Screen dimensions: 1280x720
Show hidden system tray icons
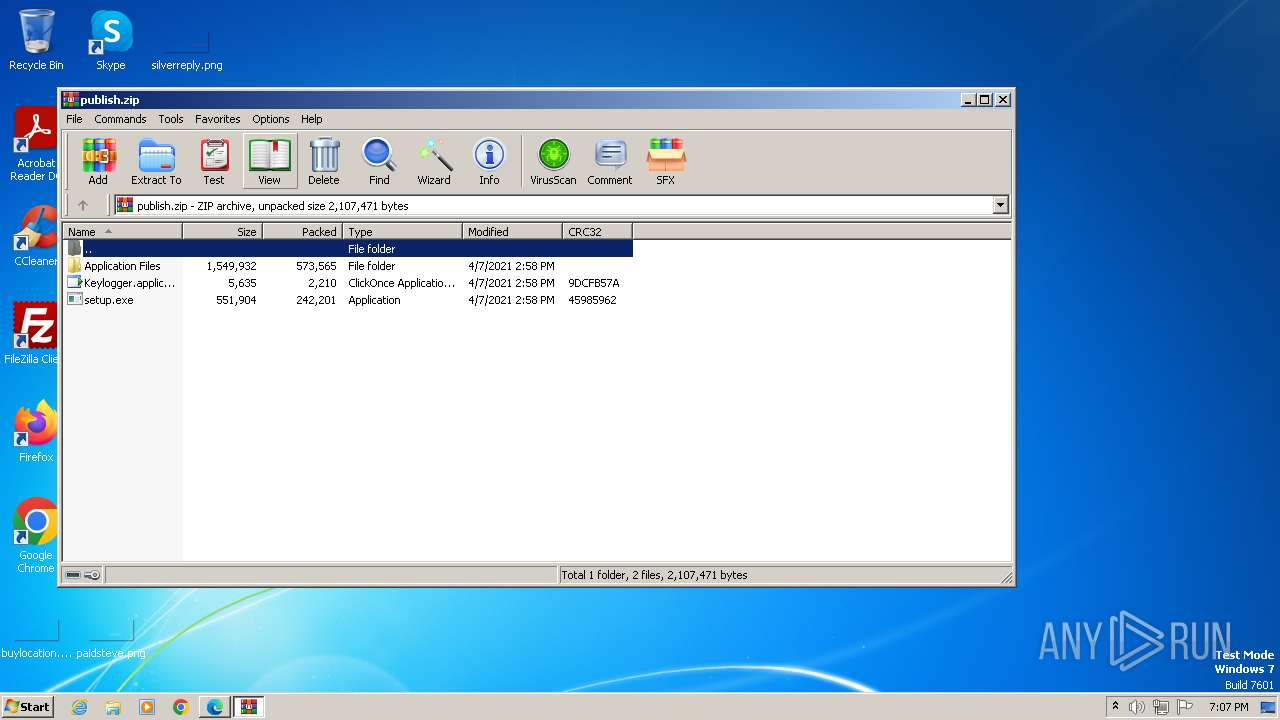click(1115, 706)
